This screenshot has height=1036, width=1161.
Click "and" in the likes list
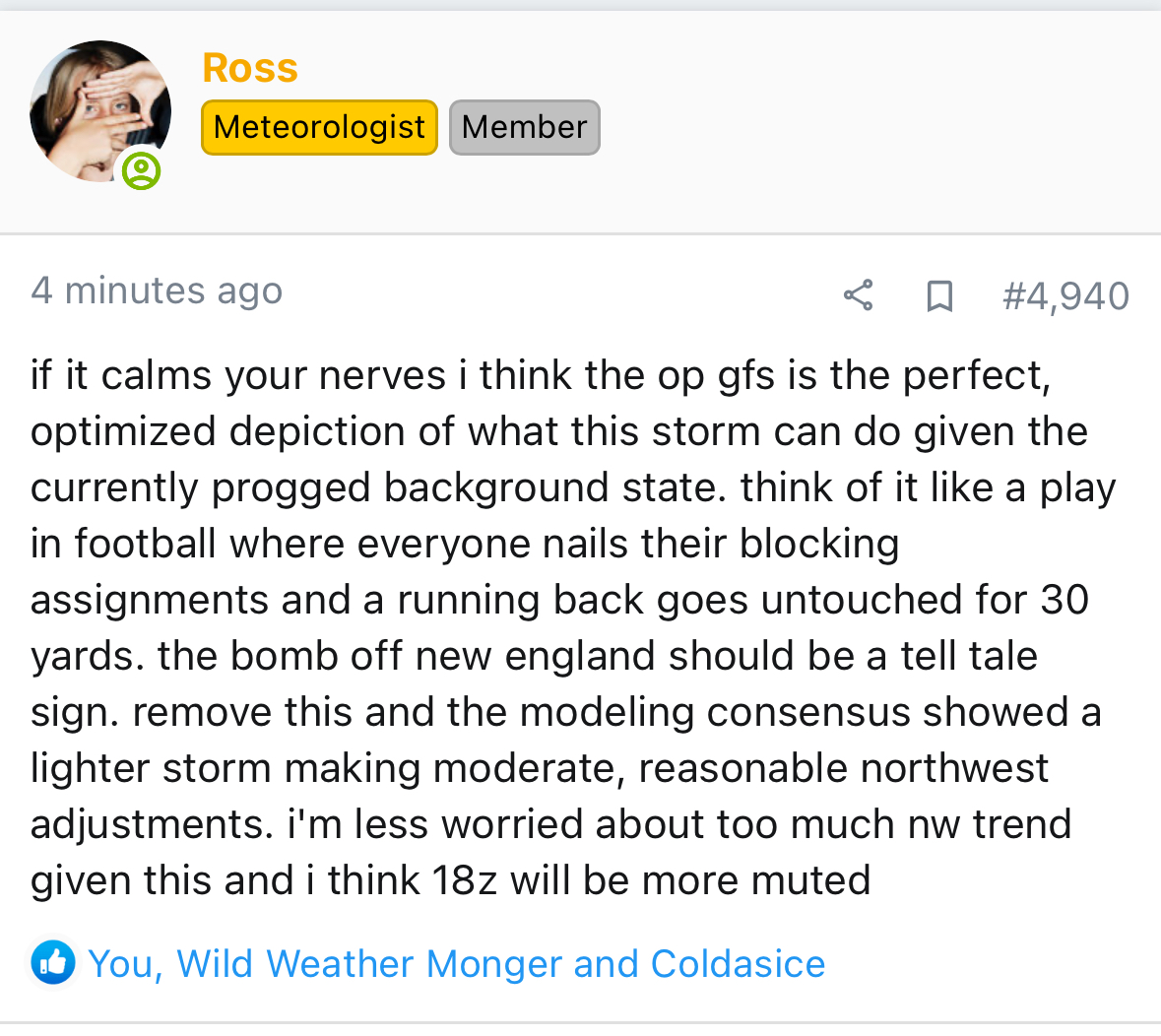pos(606,963)
